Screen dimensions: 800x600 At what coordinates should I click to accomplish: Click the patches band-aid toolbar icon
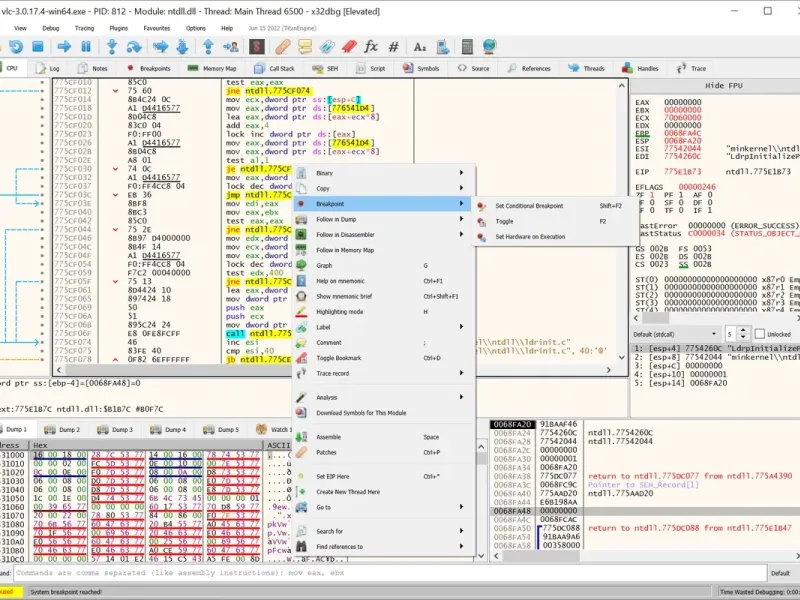282,47
